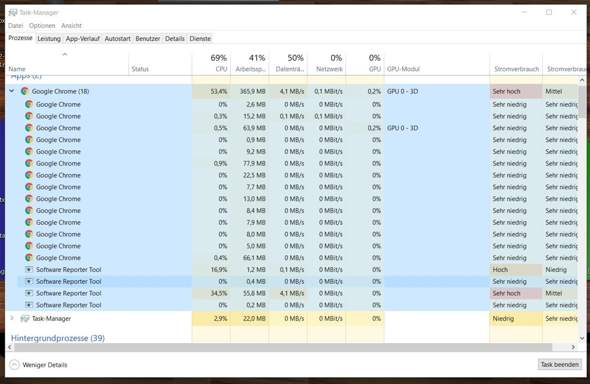Select the Hintergrundprozesse (39) section heading
The image size is (590, 384).
[58, 338]
